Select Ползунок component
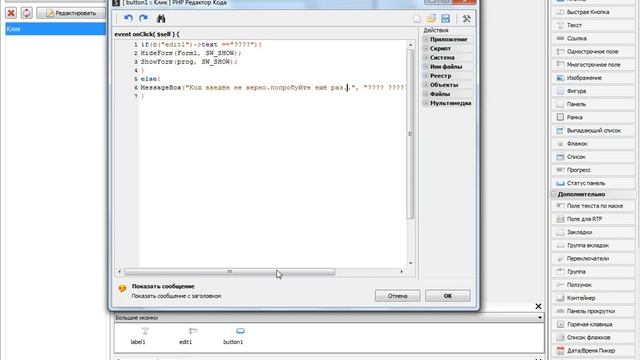This screenshot has width=640, height=360. 593,285
